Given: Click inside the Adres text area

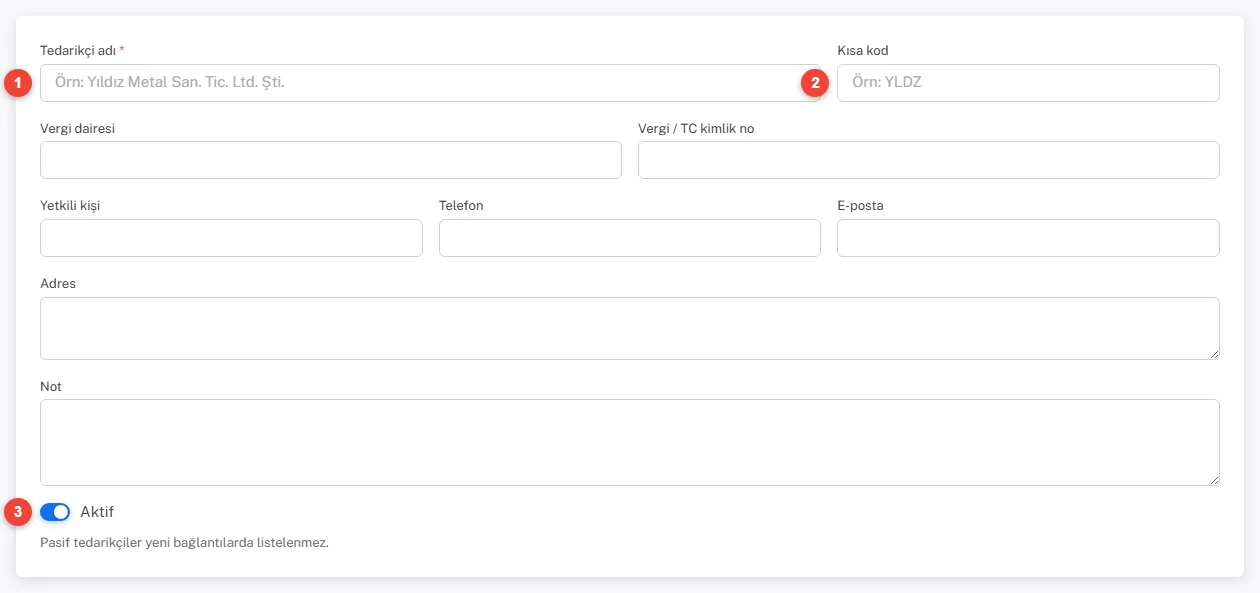Looking at the screenshot, I should 630,328.
